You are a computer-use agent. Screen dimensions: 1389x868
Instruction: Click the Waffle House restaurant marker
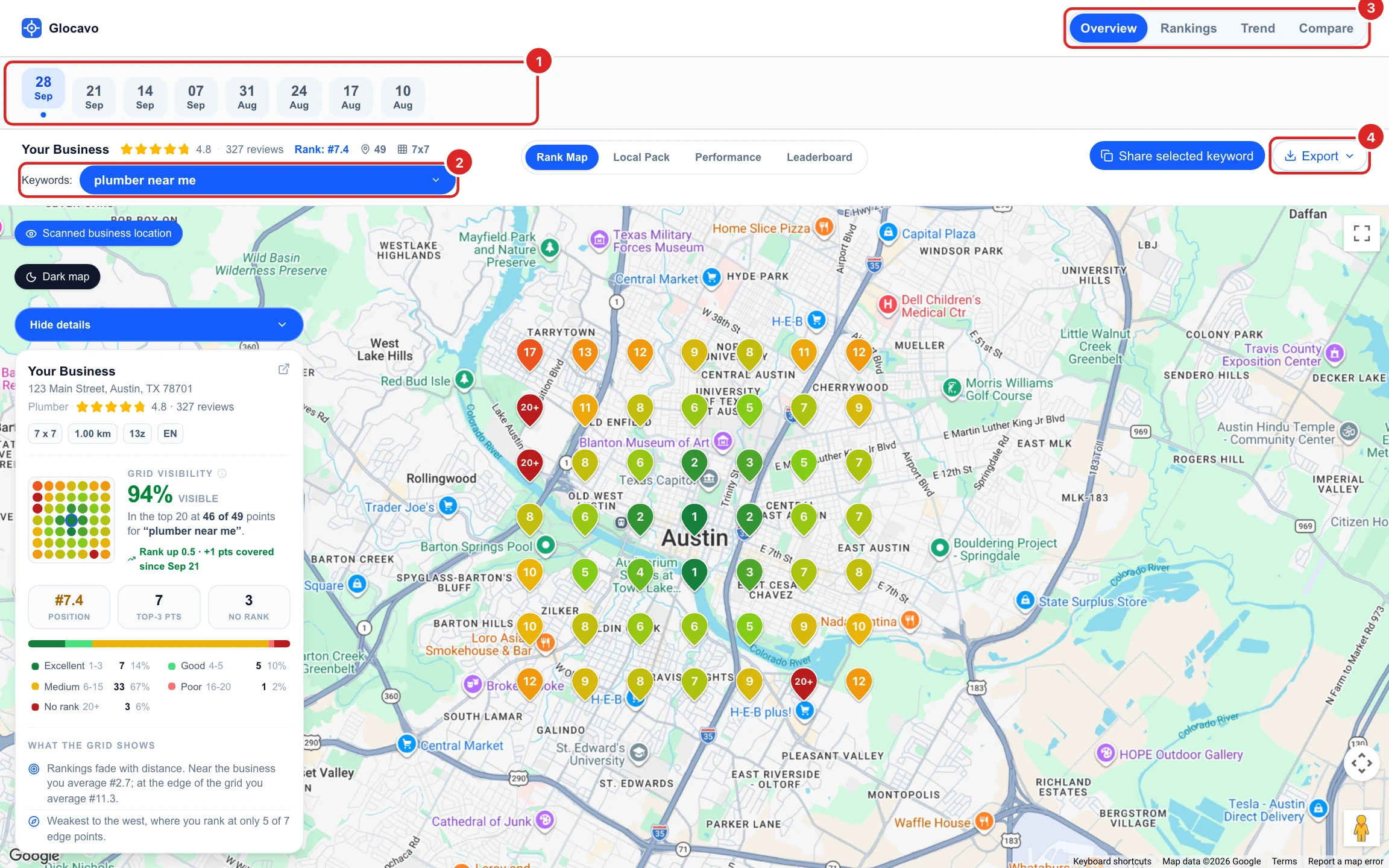coord(984,821)
